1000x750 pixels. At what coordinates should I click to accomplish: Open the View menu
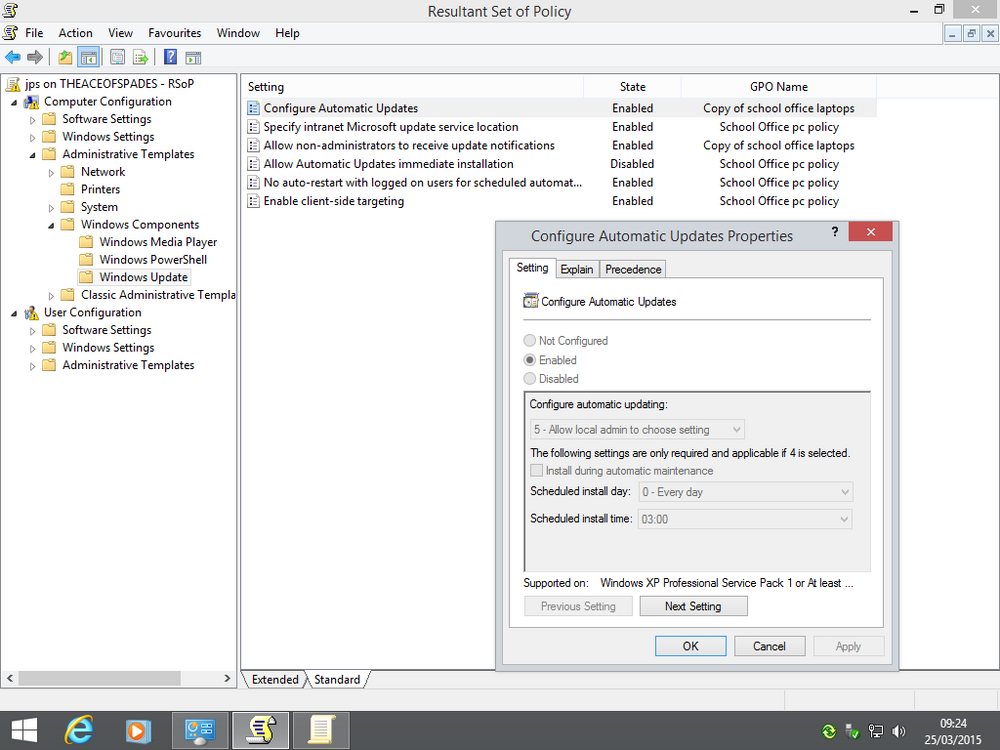tap(120, 33)
